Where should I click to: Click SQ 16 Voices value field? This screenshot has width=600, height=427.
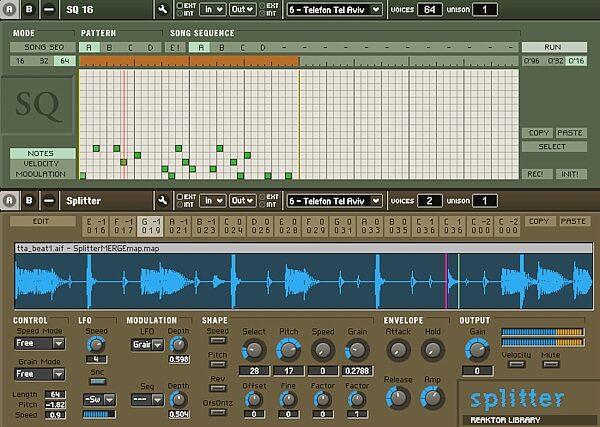click(429, 10)
